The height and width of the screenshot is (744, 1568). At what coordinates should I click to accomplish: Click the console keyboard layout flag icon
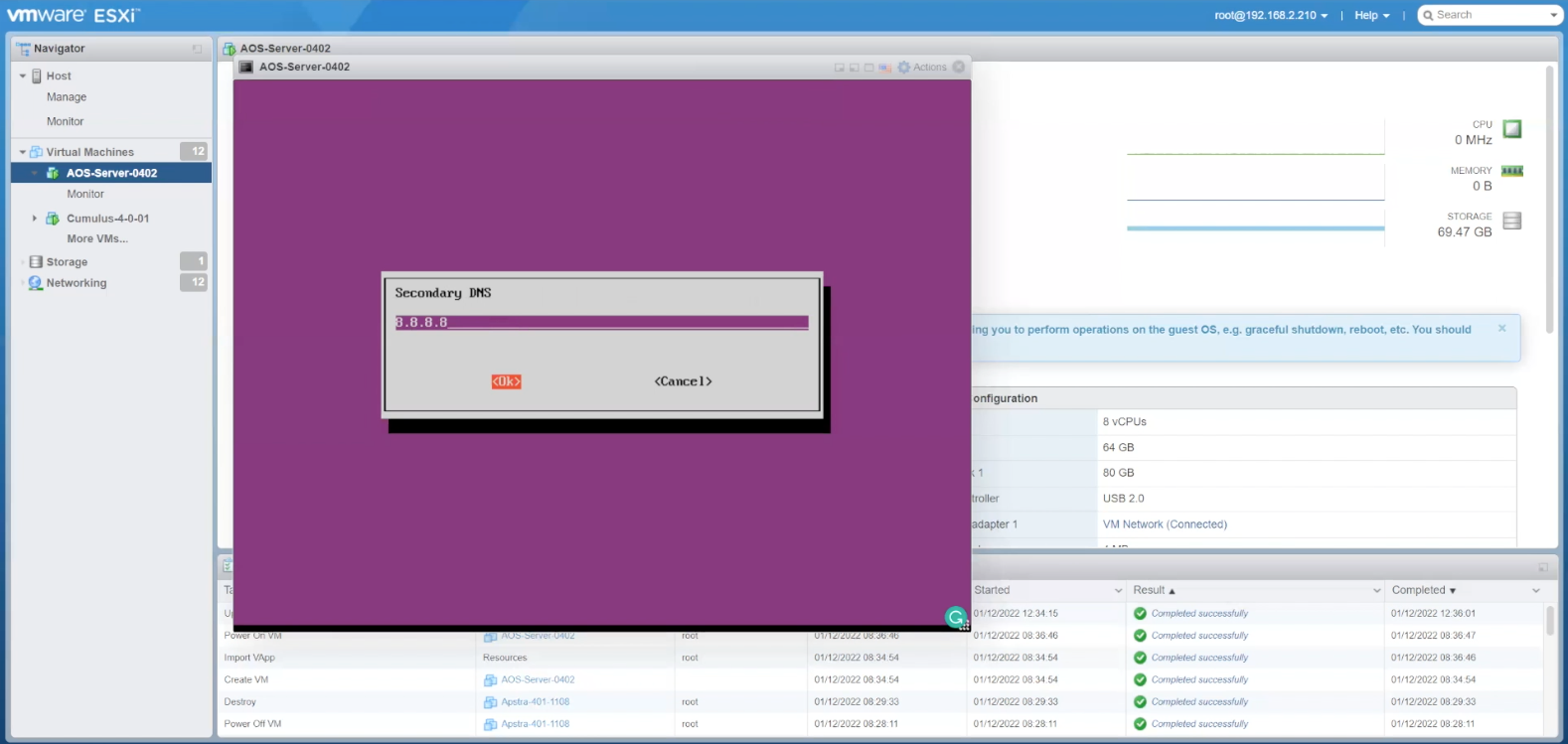(x=884, y=68)
